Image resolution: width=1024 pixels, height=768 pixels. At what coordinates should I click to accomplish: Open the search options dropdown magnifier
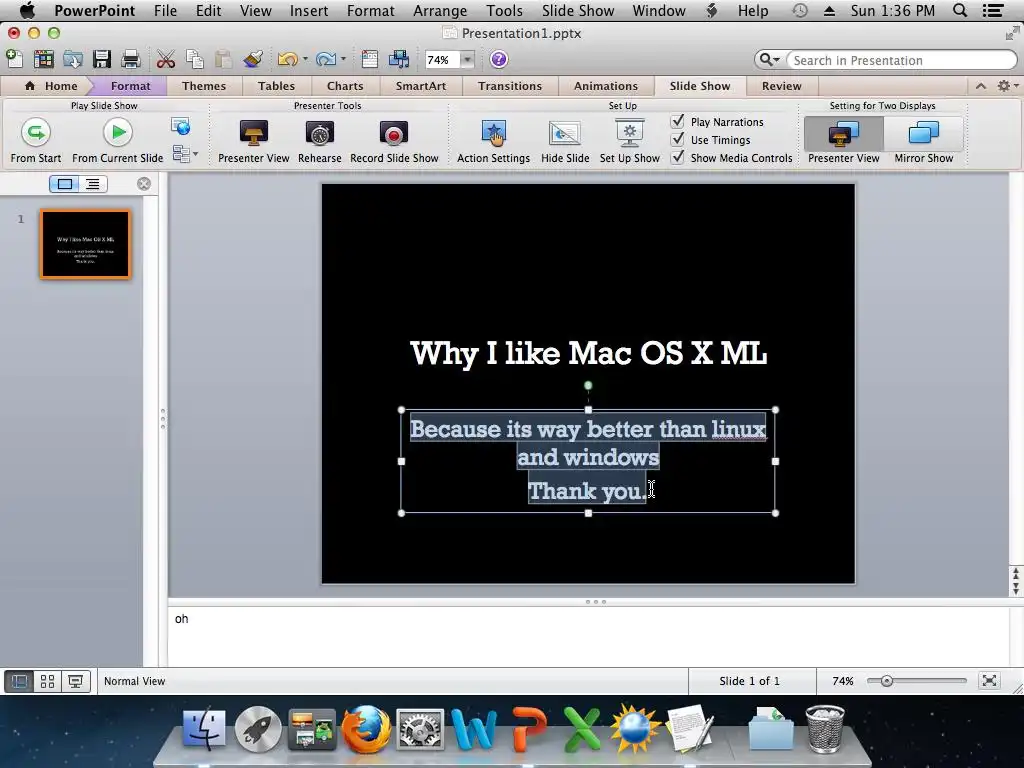point(769,60)
